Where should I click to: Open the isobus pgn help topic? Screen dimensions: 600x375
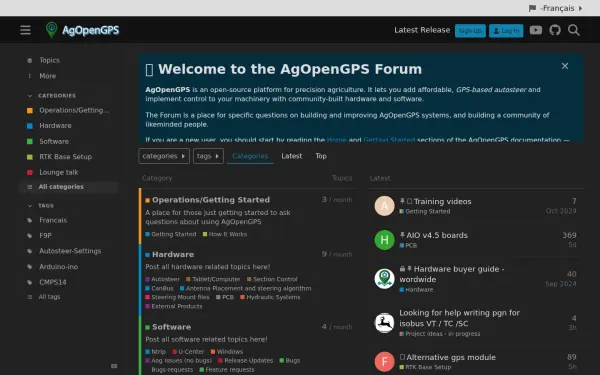coord(460,318)
